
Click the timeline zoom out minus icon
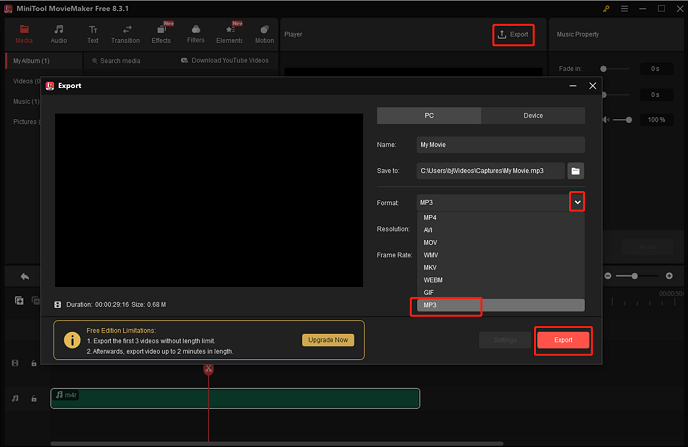pyautogui.click(x=608, y=276)
